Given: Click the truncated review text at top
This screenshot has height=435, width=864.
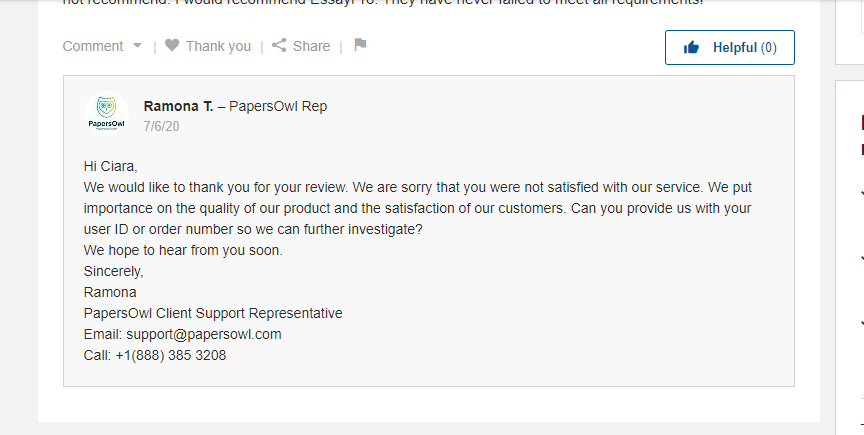Looking at the screenshot, I should (x=383, y=3).
